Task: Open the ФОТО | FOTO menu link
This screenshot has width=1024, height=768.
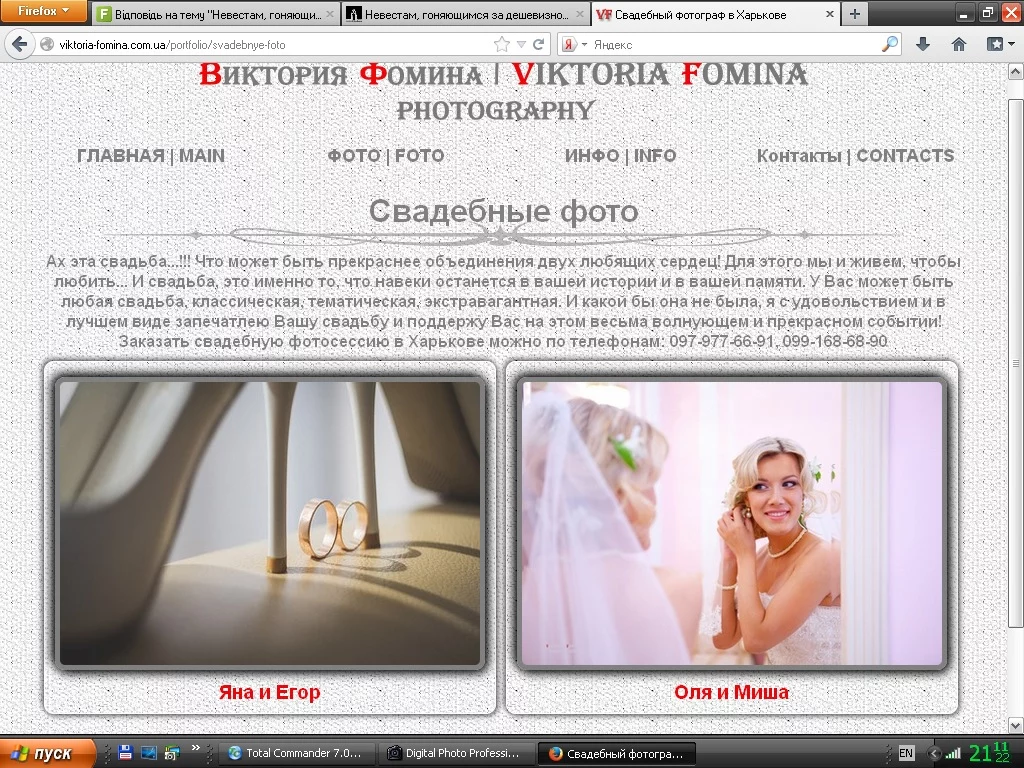Action: [386, 156]
